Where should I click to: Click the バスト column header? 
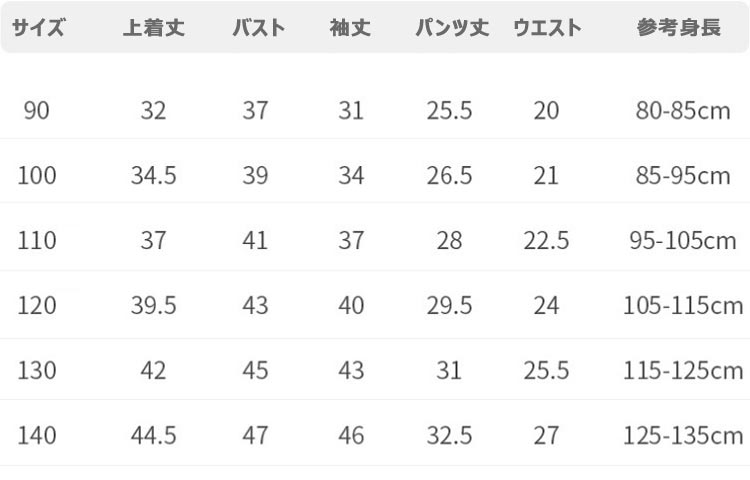pos(258,28)
